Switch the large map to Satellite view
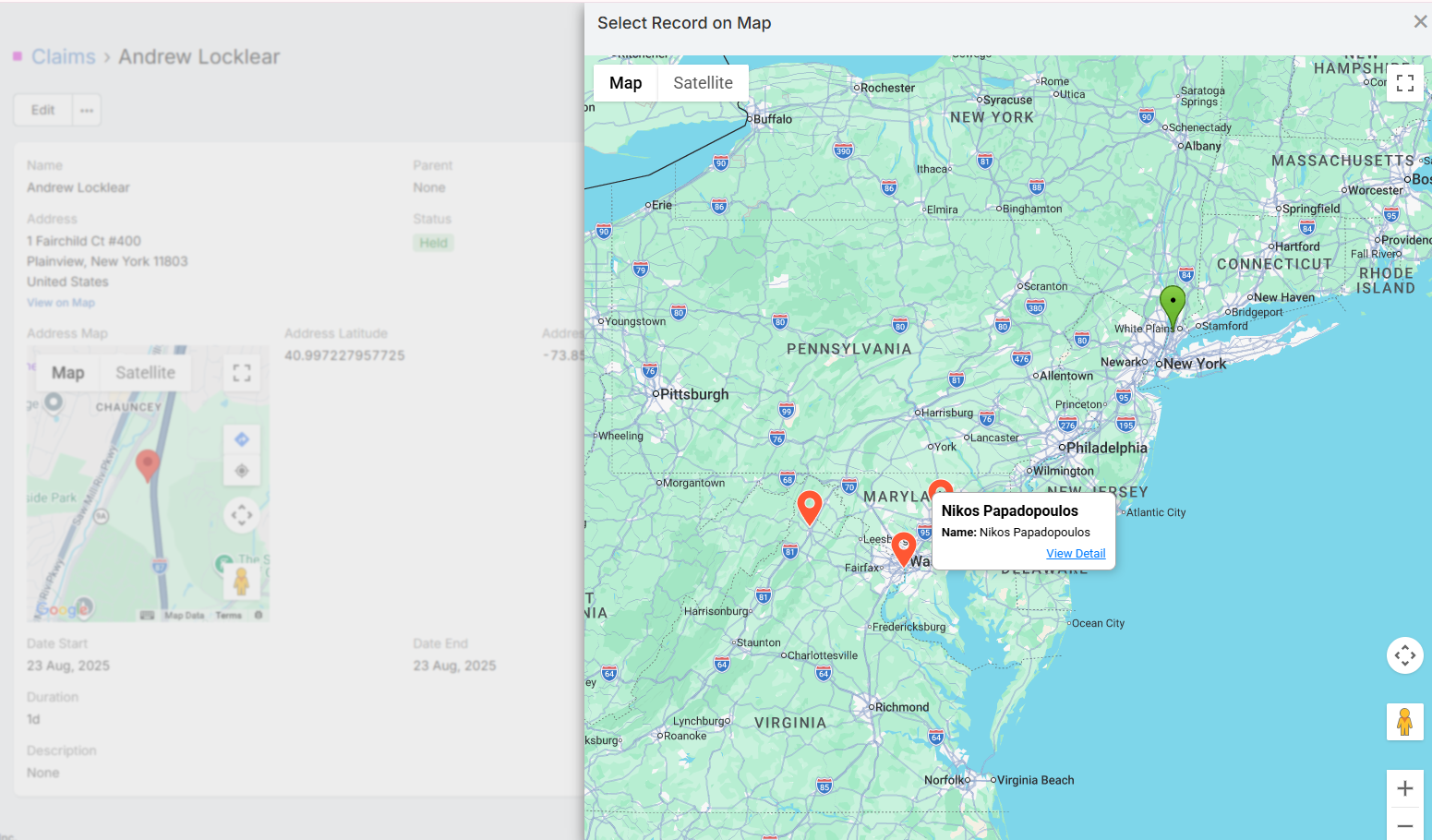This screenshot has width=1432, height=840. click(x=703, y=83)
